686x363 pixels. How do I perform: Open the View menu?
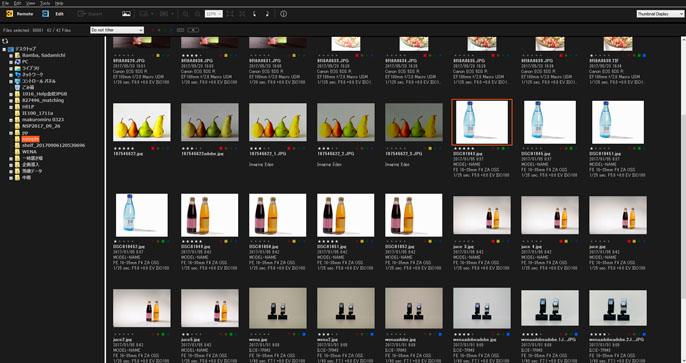coord(30,3)
